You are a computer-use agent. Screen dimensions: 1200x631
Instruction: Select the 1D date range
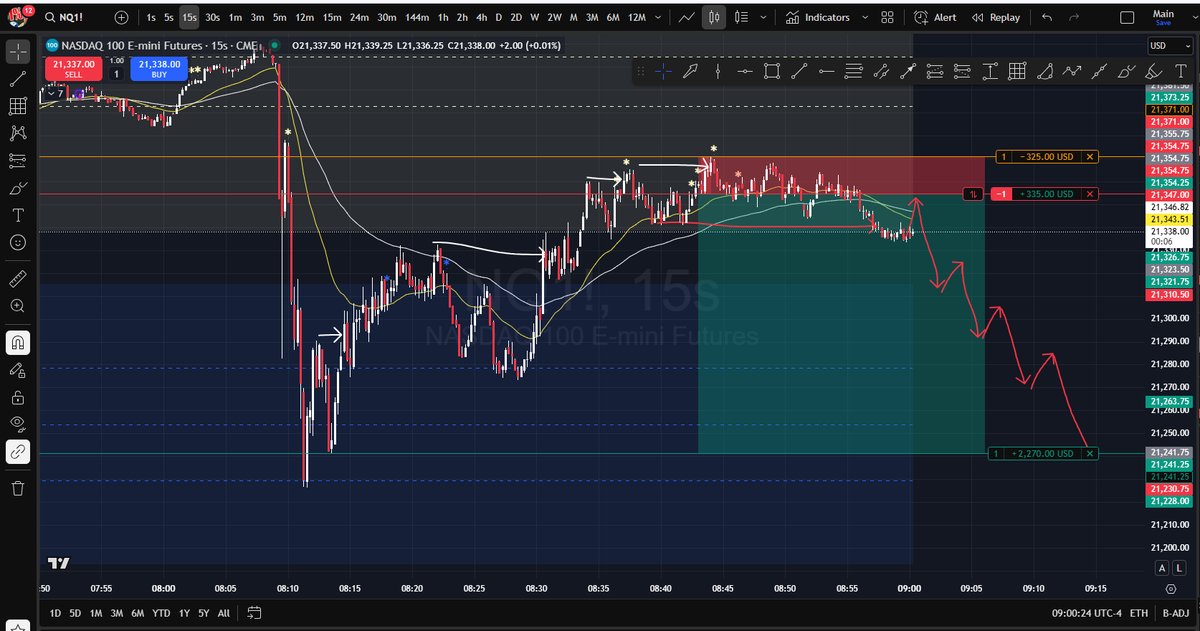click(x=56, y=613)
